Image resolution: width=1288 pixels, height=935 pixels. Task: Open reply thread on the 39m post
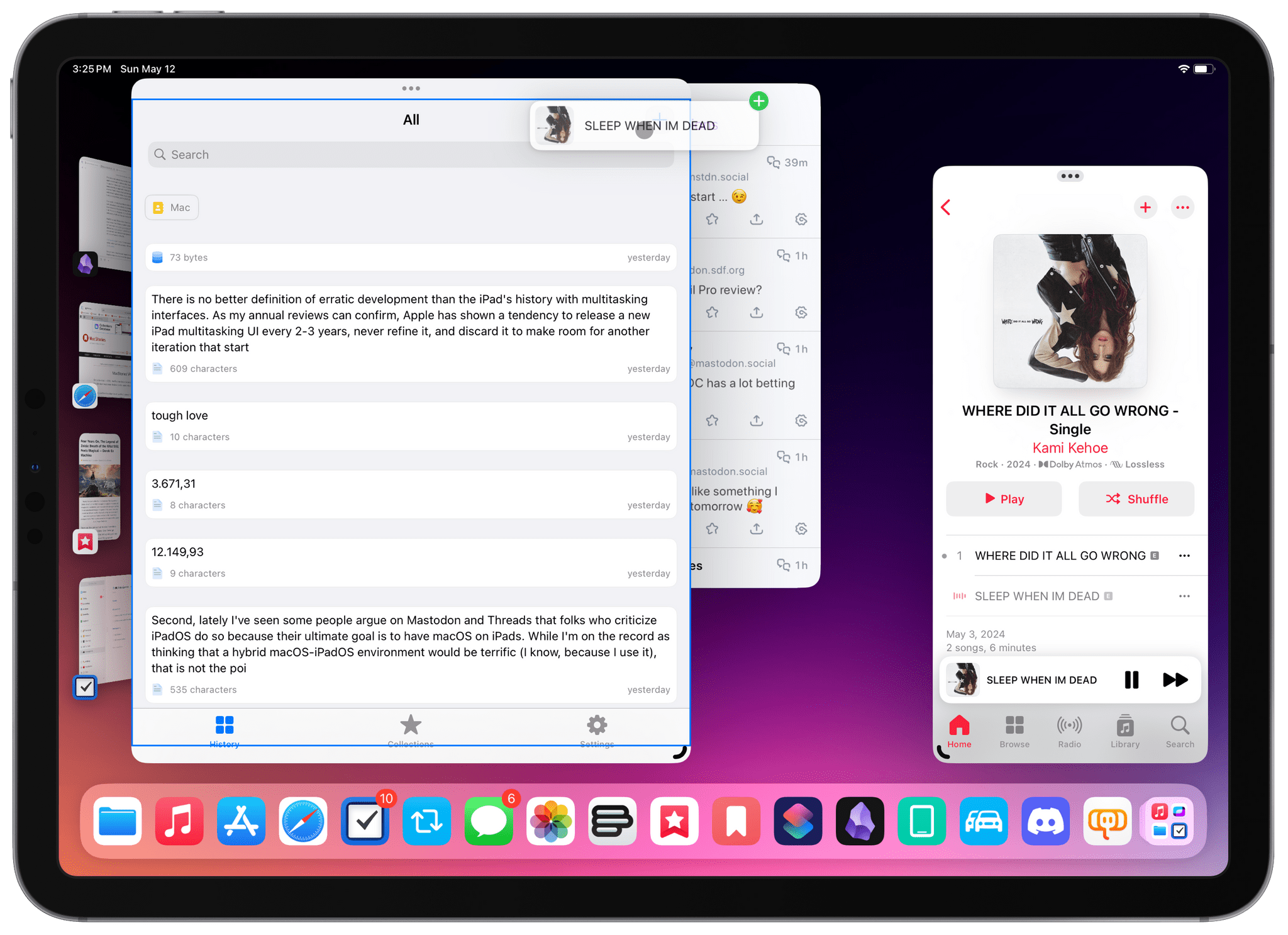click(x=774, y=162)
